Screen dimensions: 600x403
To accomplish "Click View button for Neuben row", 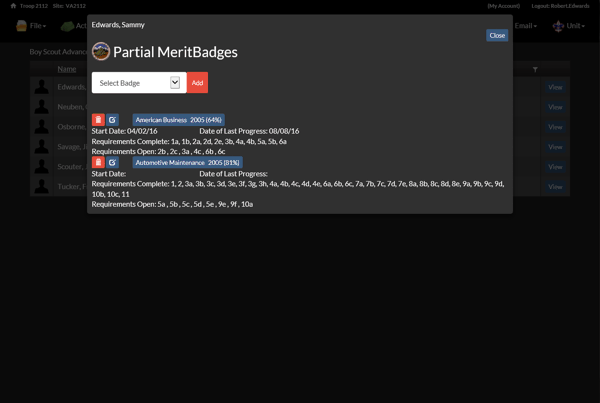I will click(555, 107).
